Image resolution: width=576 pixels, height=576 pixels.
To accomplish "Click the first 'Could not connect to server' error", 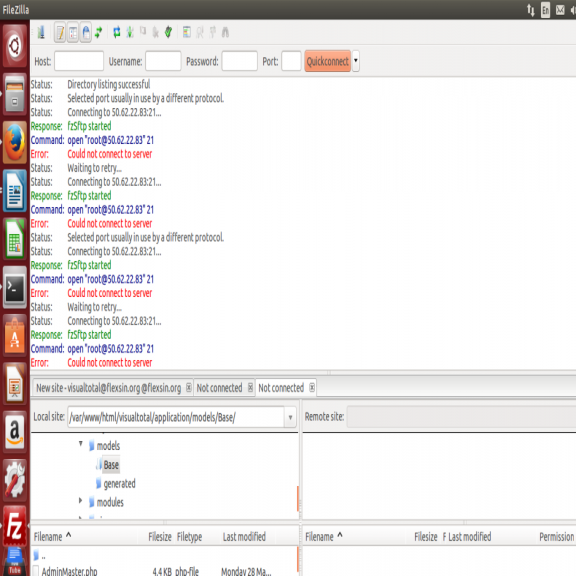I will point(109,154).
